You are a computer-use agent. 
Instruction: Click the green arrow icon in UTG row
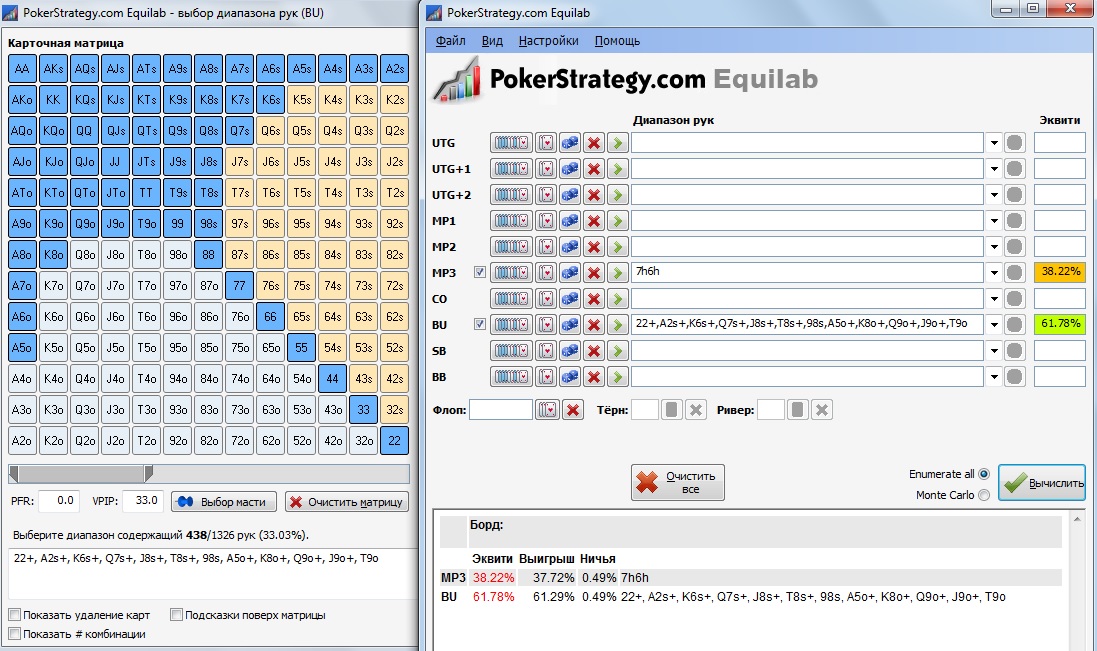617,143
